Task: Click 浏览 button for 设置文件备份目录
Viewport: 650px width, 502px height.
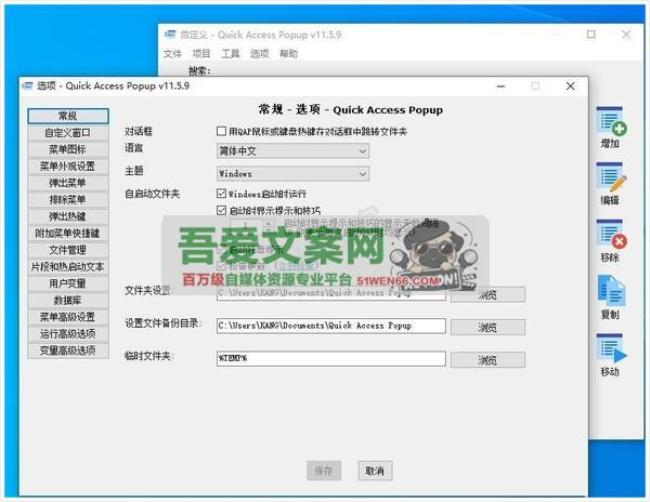Action: coord(488,327)
